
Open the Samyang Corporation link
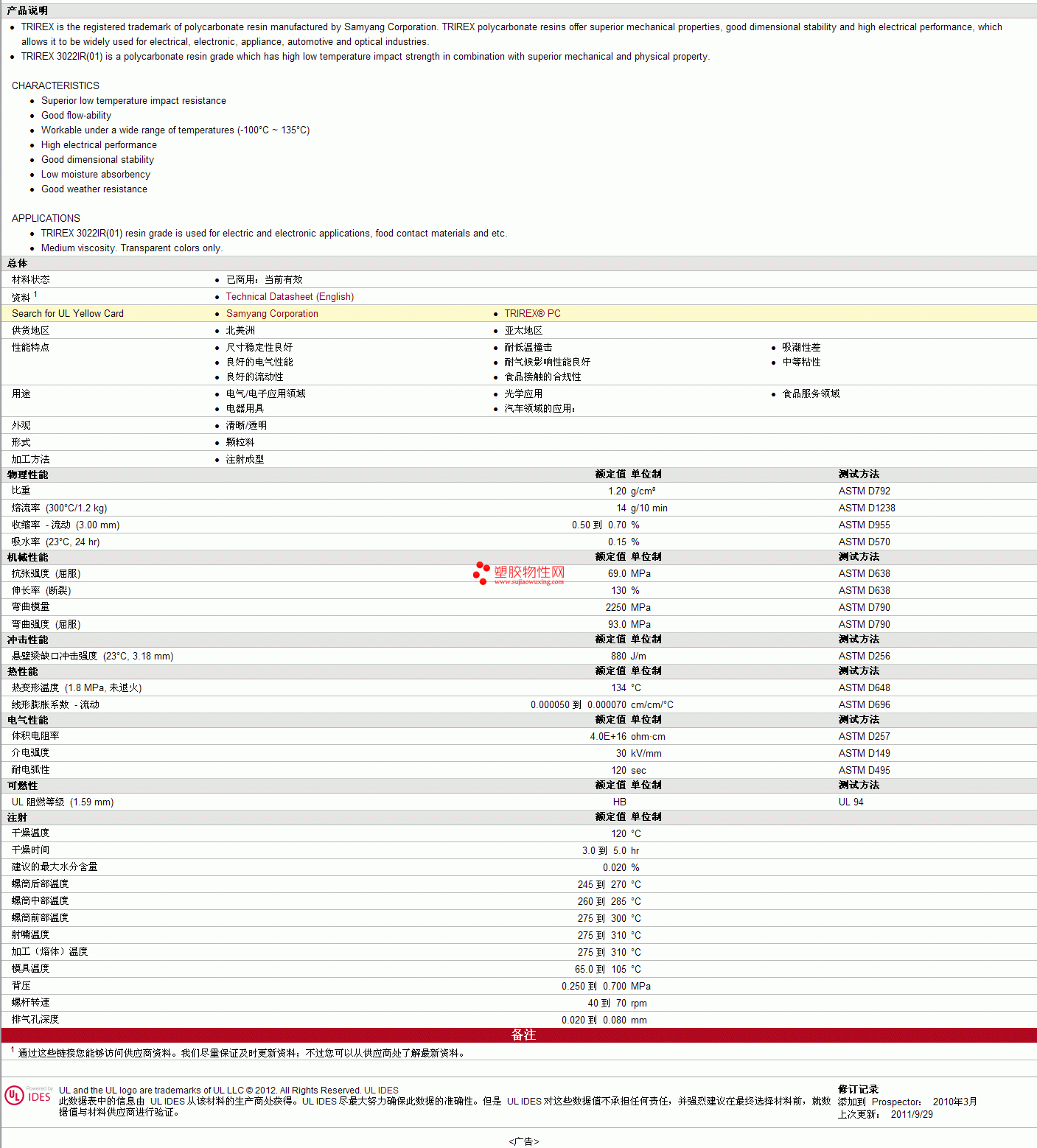click(x=272, y=313)
